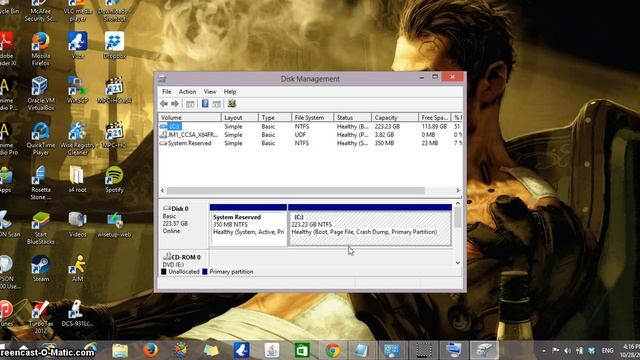Sort by the File System column header
Viewport: 640px width, 360px height.
point(312,118)
